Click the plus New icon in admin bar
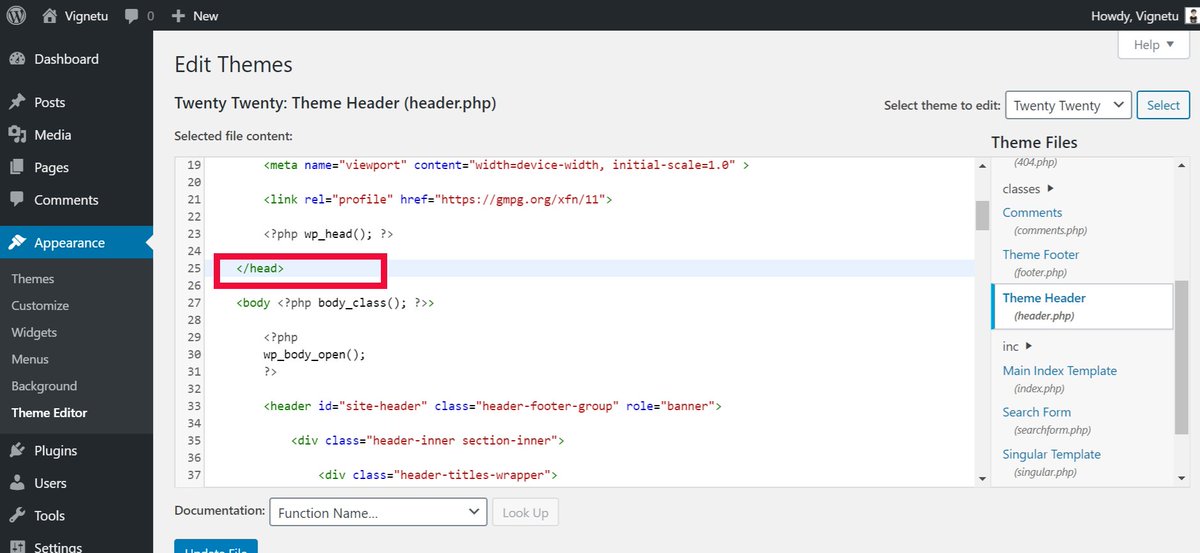The image size is (1200, 553). (179, 16)
